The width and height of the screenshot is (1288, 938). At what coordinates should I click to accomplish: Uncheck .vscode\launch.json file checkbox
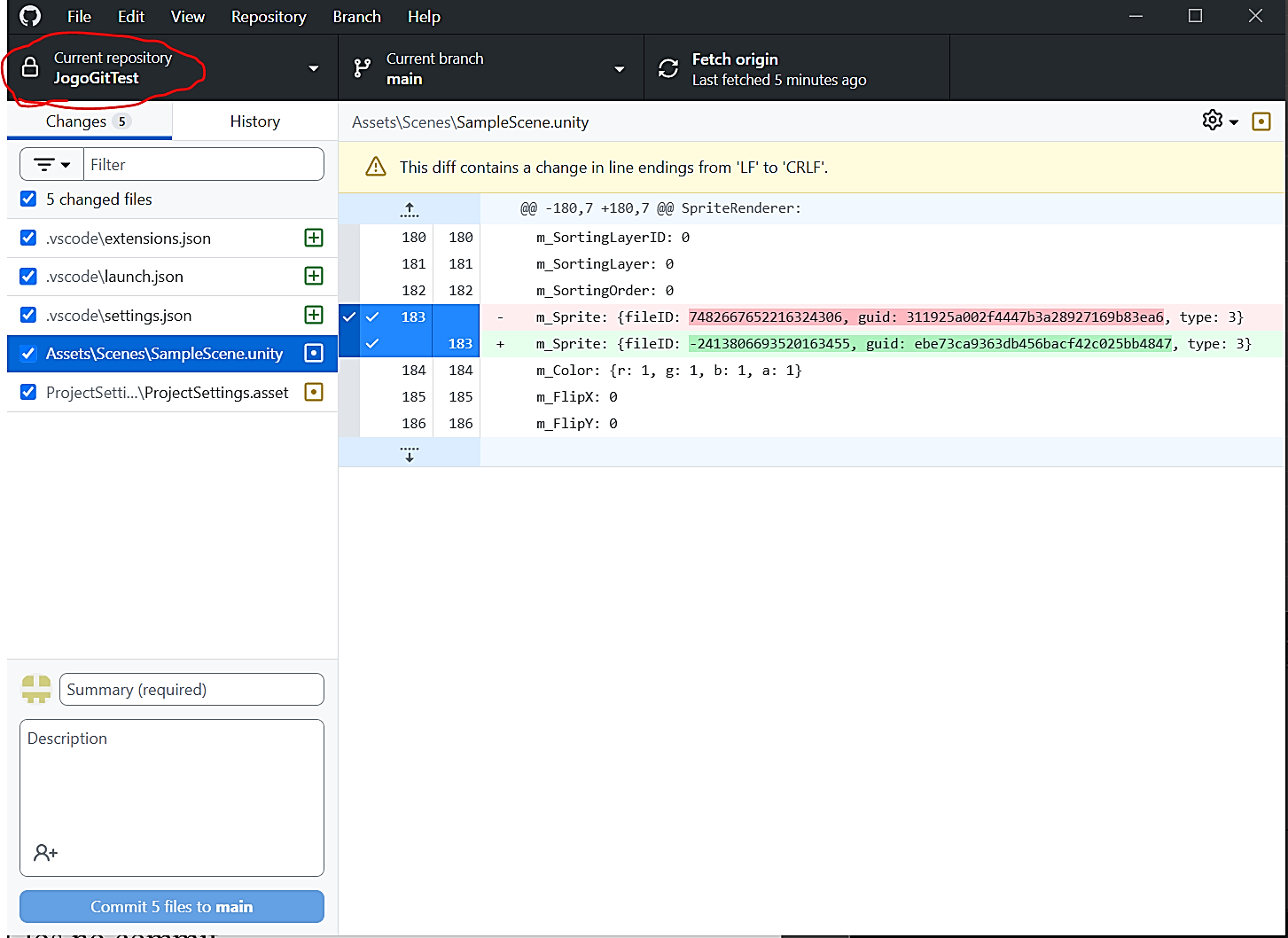click(x=28, y=277)
